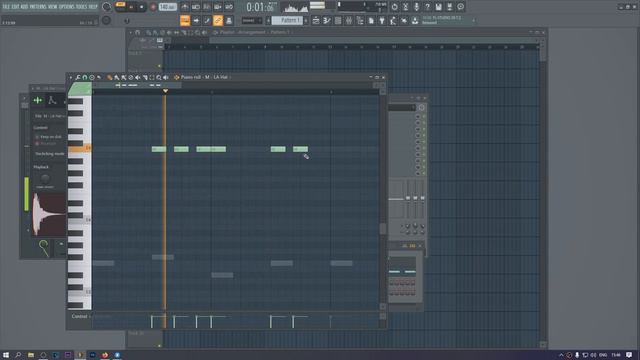640x360 pixels.
Task: Toggle the metronome button
Action: 185,7
